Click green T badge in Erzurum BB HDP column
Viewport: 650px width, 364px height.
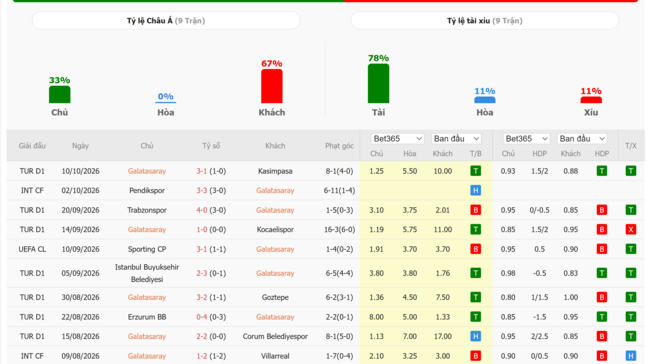(x=601, y=317)
